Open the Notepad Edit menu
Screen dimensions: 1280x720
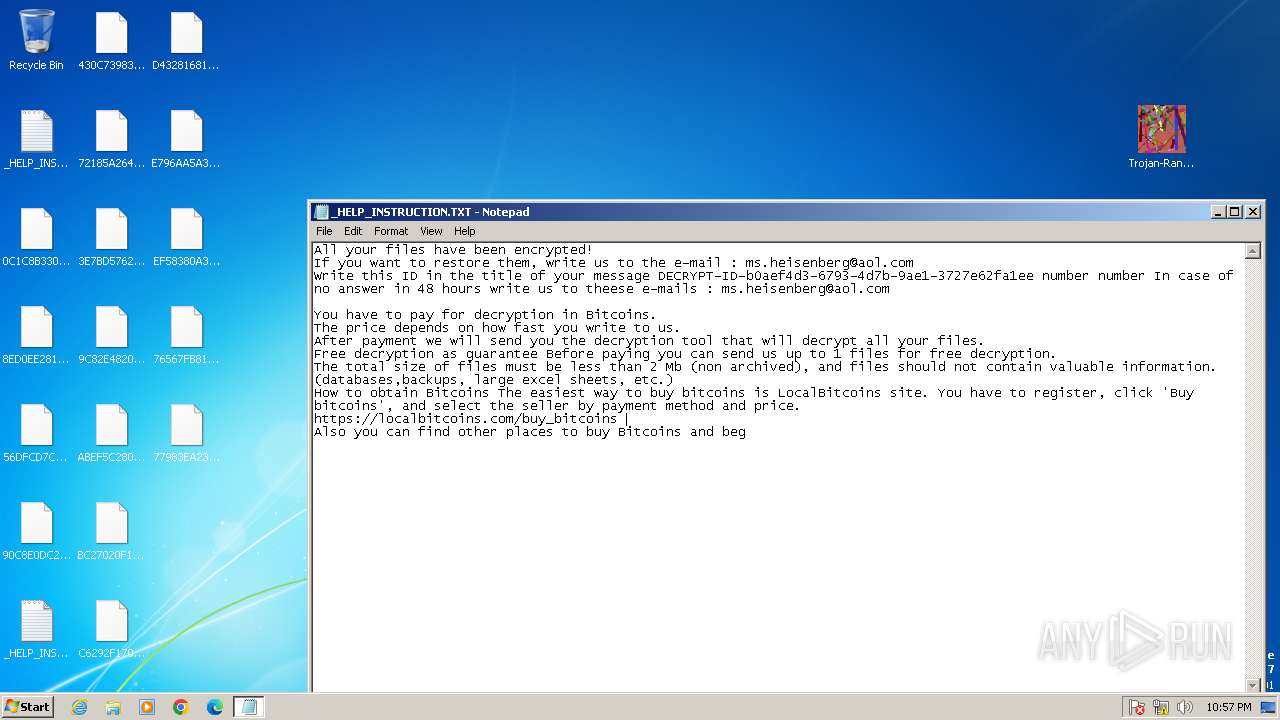click(x=353, y=231)
